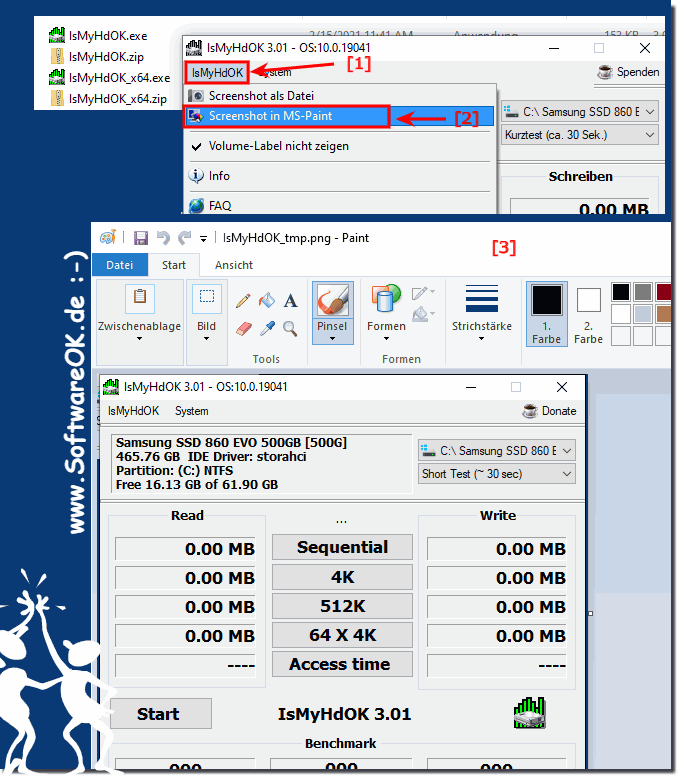
Task: Pick the gray palette swatch
Action: [643, 292]
